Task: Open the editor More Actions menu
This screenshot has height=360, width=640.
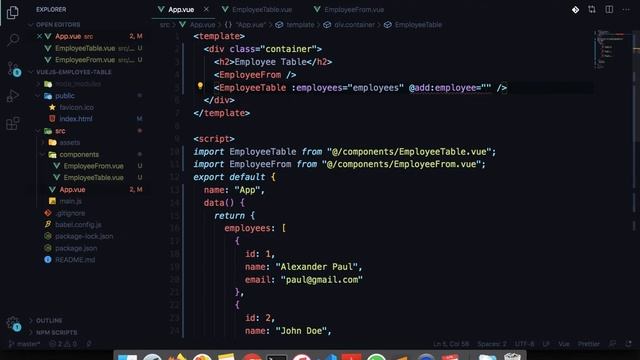Action: [x=626, y=9]
